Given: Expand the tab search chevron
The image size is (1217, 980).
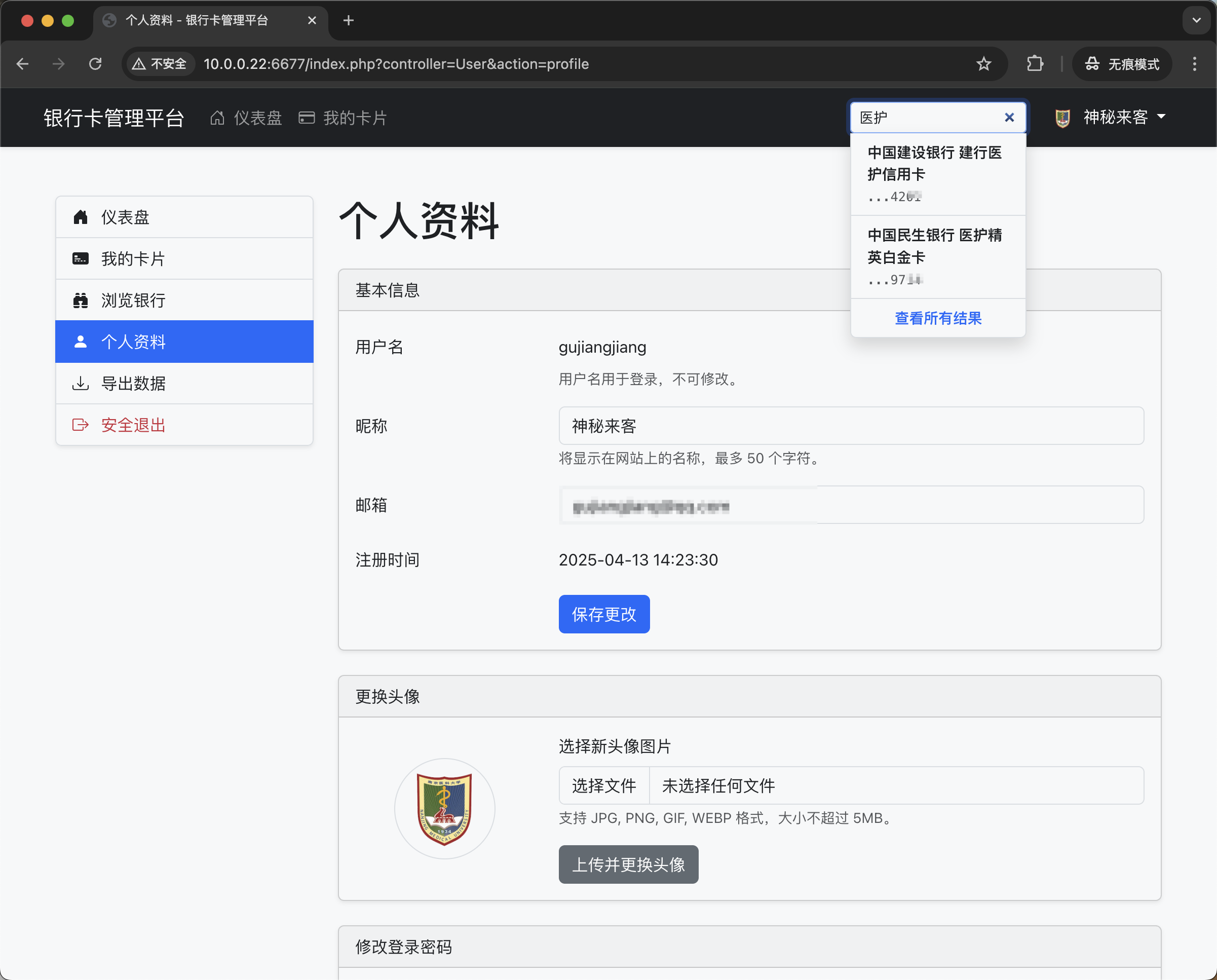Looking at the screenshot, I should point(1196,20).
